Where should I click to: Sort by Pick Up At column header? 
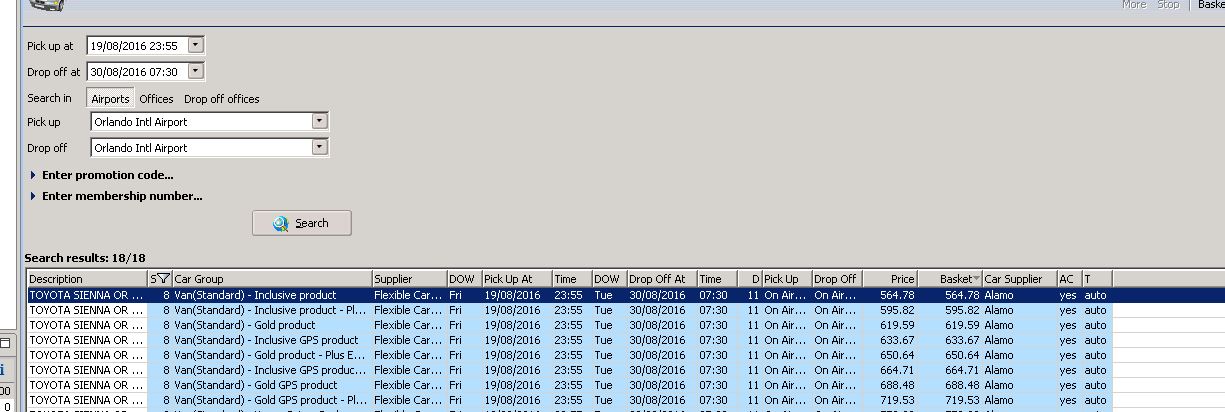coord(516,279)
